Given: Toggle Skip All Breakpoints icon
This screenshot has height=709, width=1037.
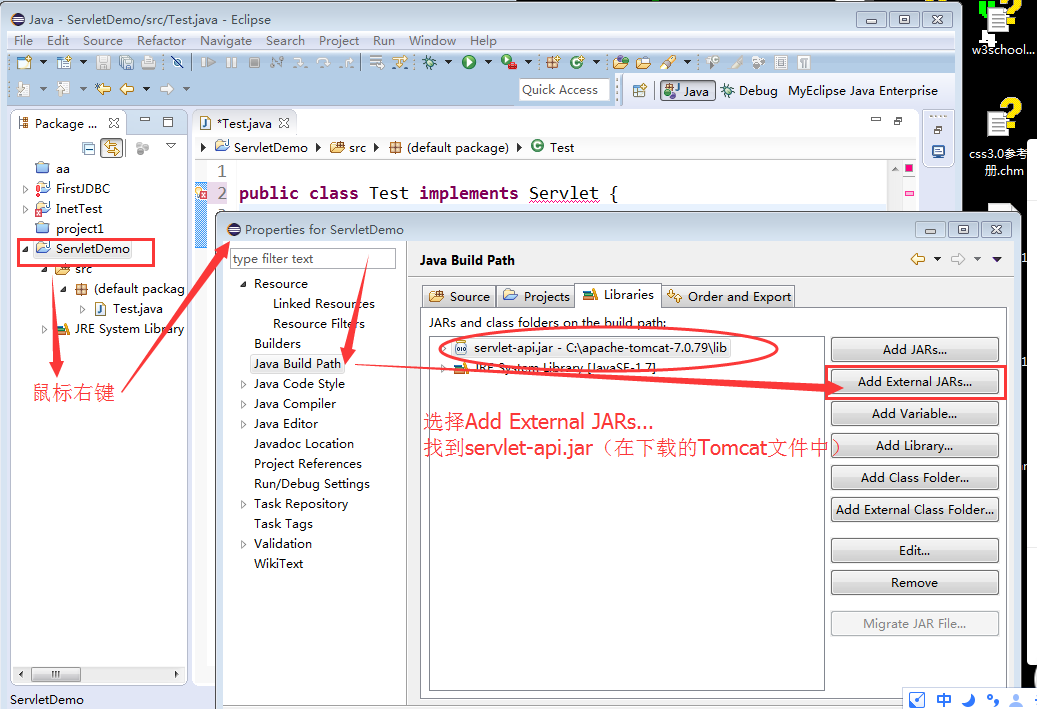Looking at the screenshot, I should pyautogui.click(x=177, y=63).
